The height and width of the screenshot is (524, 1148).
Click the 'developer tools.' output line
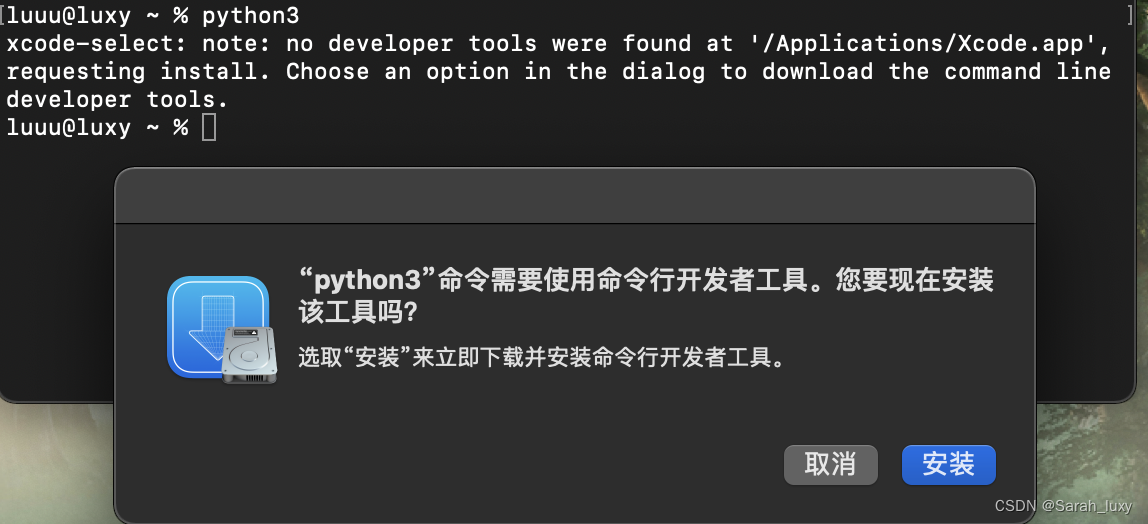click(117, 100)
